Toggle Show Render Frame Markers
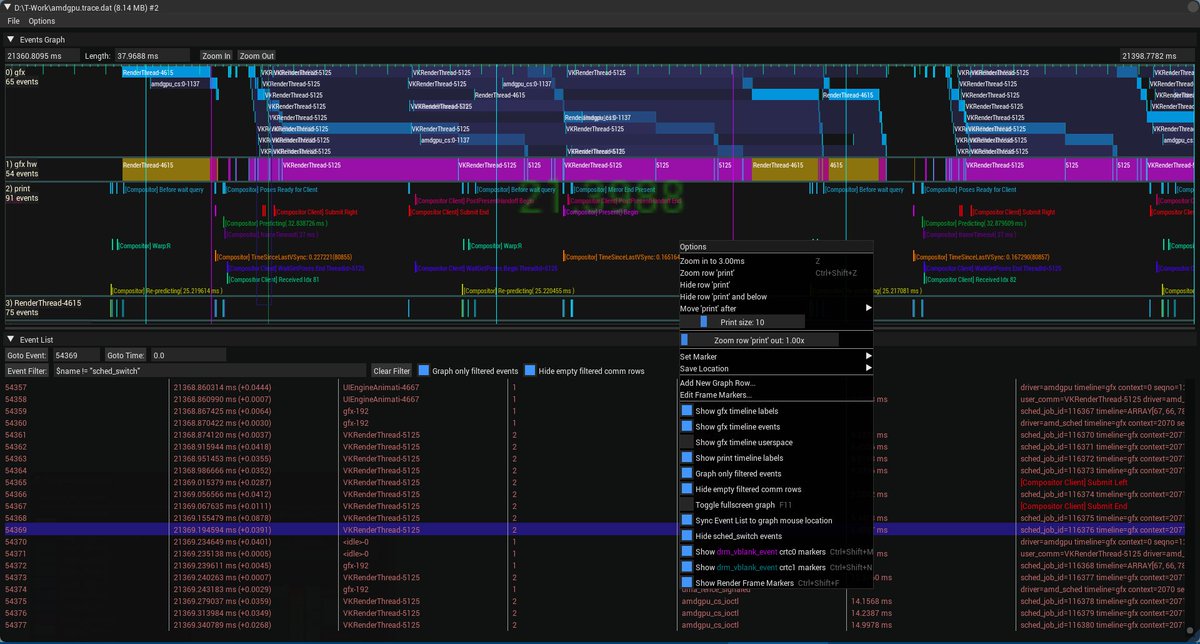The width and height of the screenshot is (1200, 644). 686,583
